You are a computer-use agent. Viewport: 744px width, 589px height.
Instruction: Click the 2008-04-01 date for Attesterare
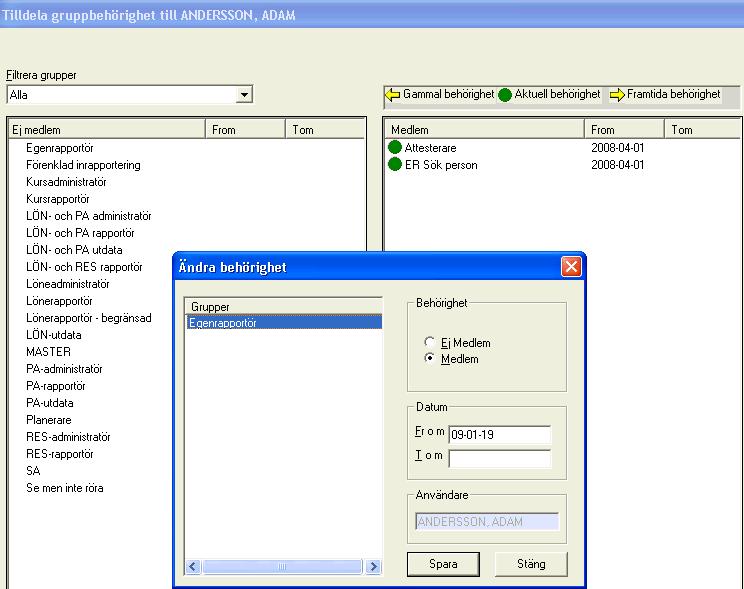617,148
